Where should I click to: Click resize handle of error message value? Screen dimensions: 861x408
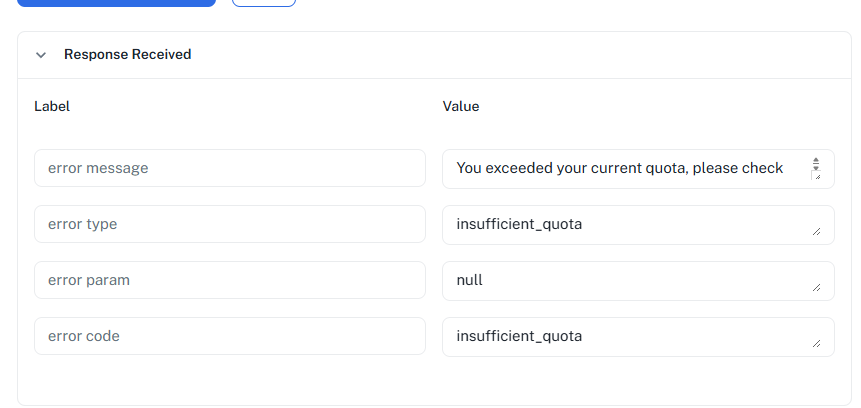pyautogui.click(x=816, y=176)
